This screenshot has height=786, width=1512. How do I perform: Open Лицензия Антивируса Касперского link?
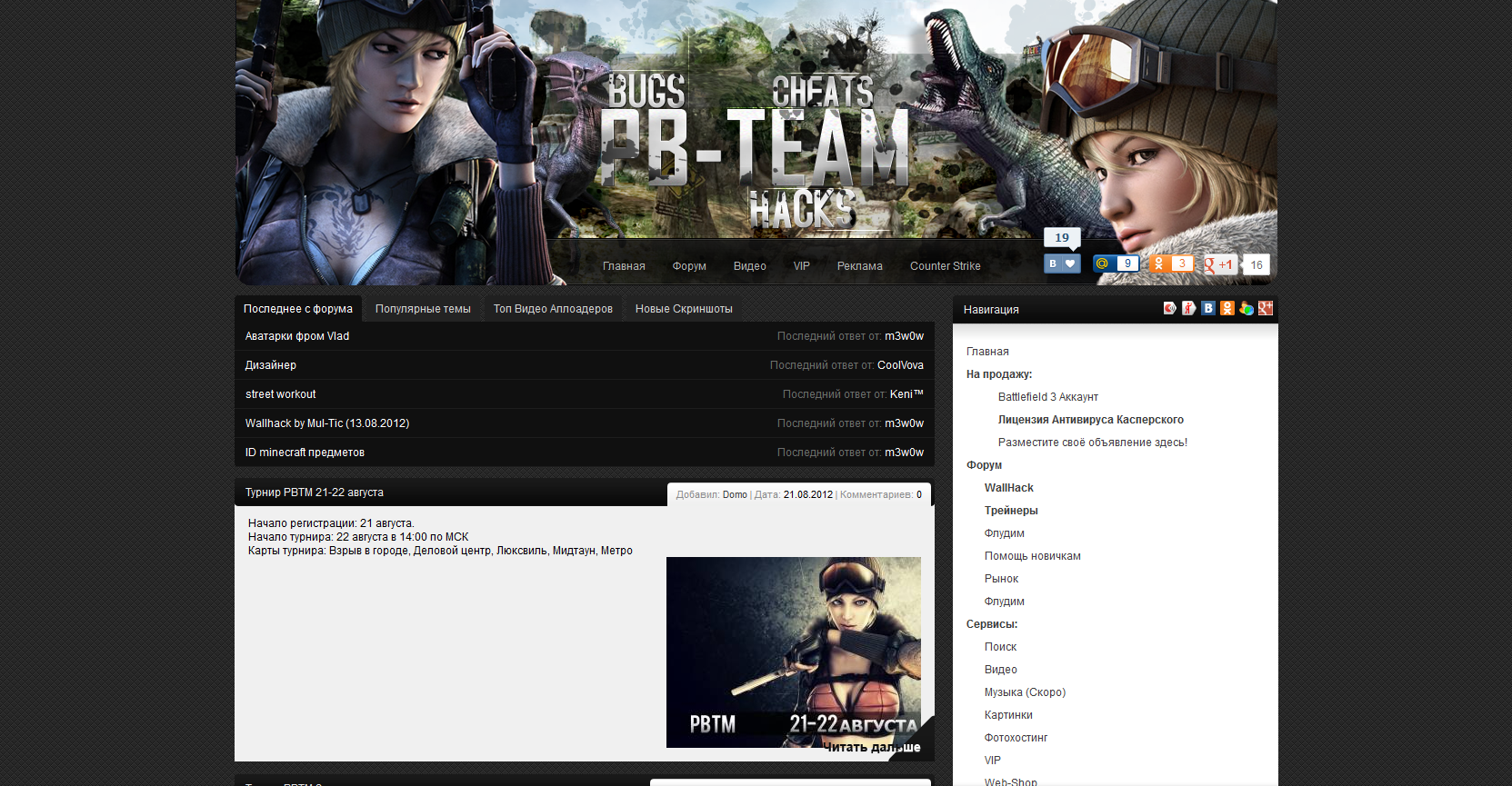tap(1091, 420)
